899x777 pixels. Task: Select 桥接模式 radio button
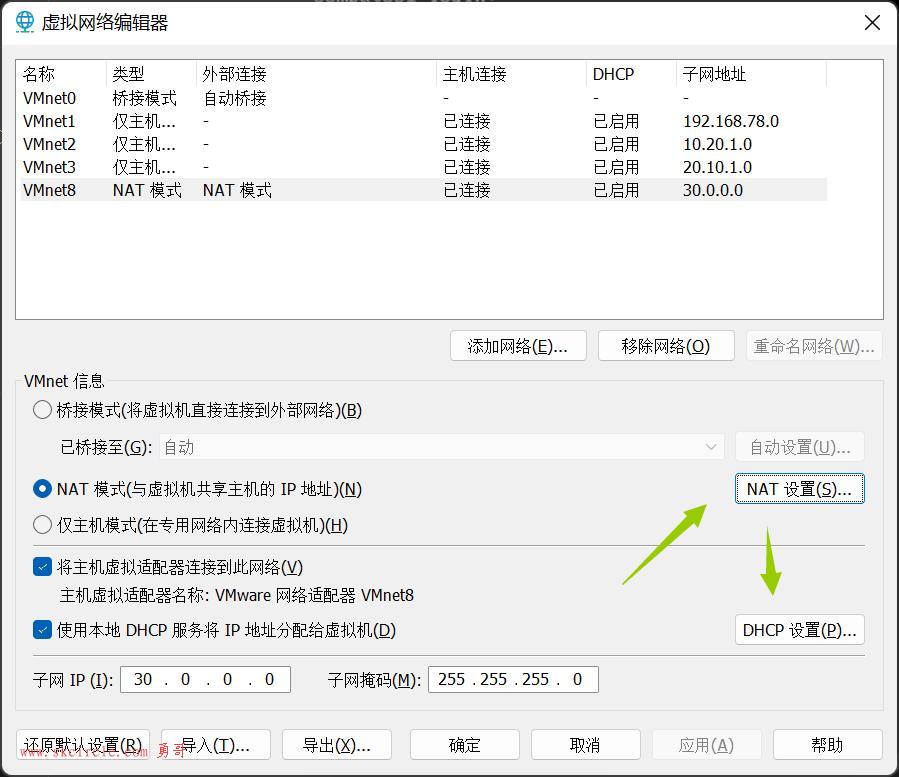click(x=42, y=410)
